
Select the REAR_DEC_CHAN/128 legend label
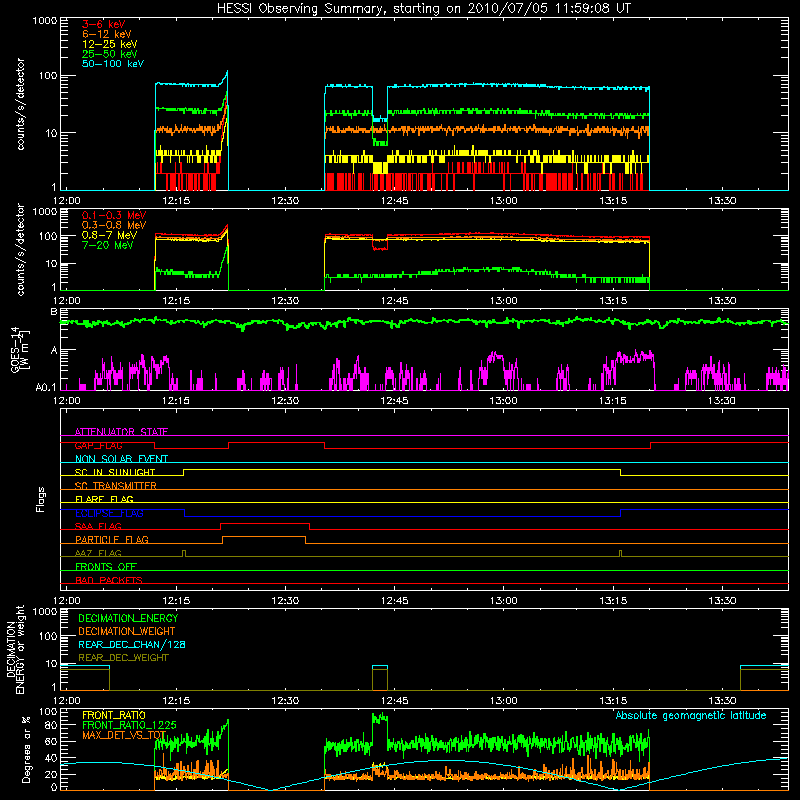[x=132, y=644]
